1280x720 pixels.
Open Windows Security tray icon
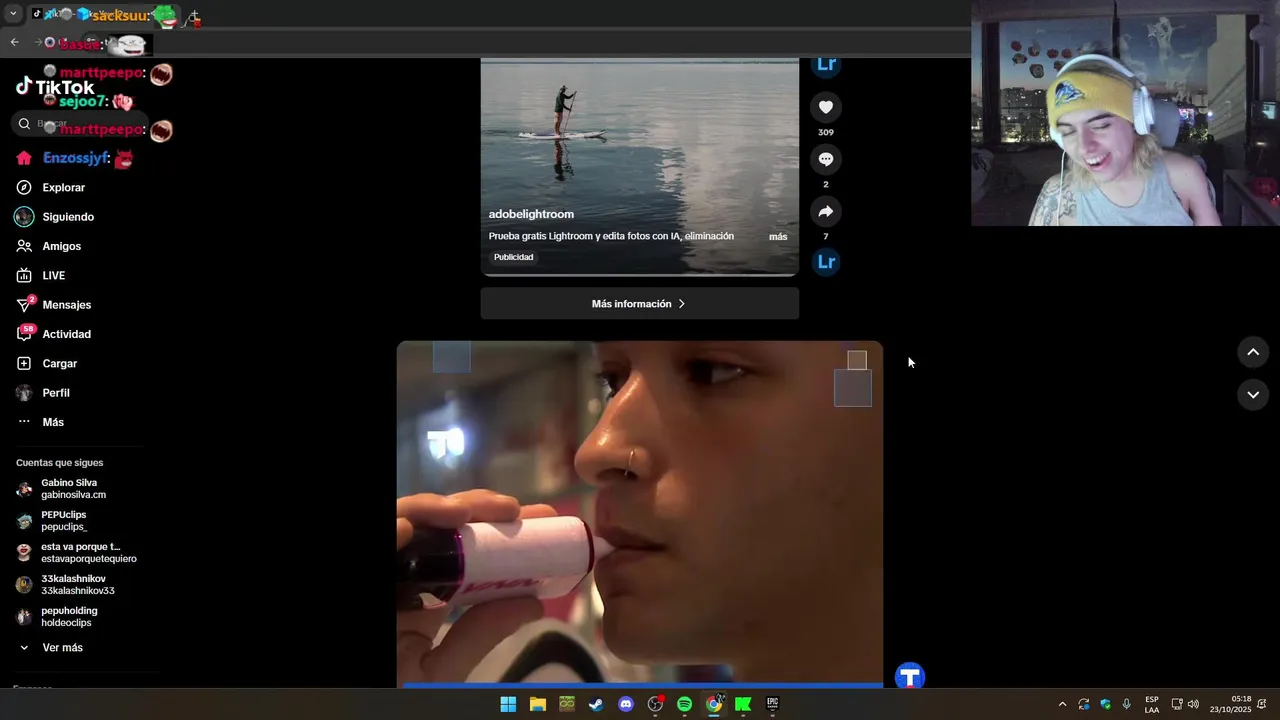pos(1105,704)
